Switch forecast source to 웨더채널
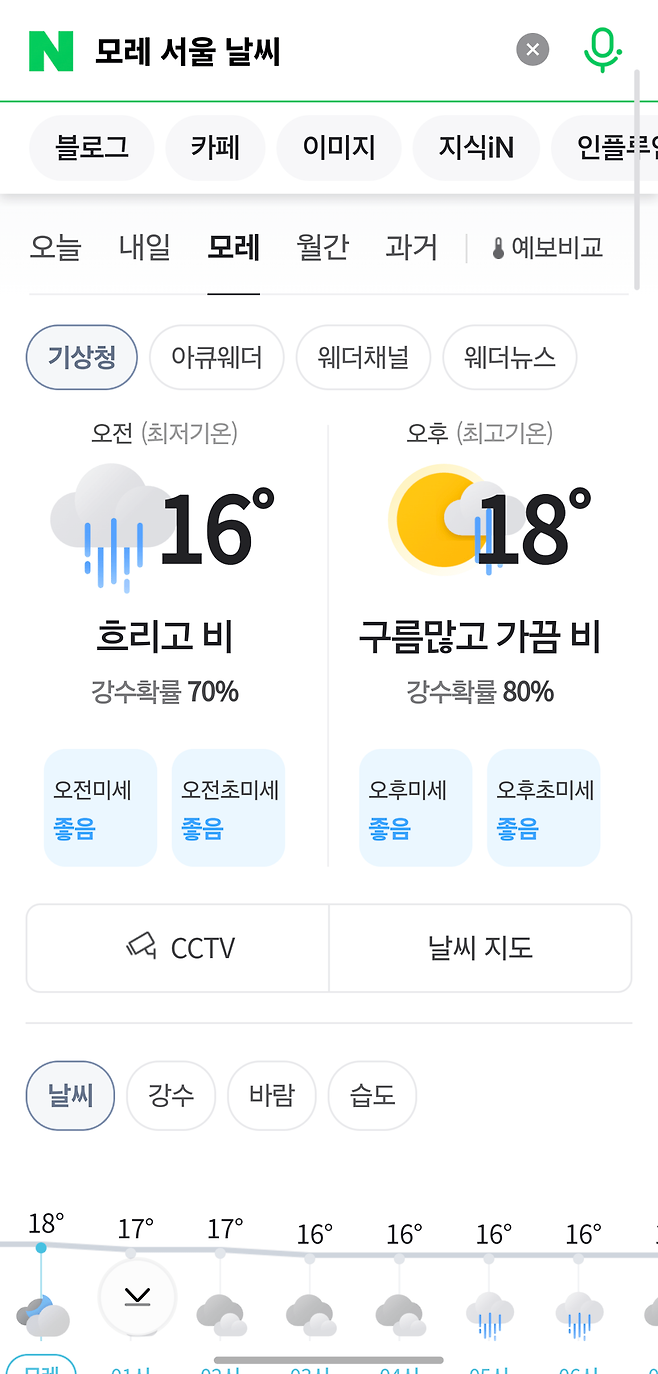658x1374 pixels. [363, 357]
